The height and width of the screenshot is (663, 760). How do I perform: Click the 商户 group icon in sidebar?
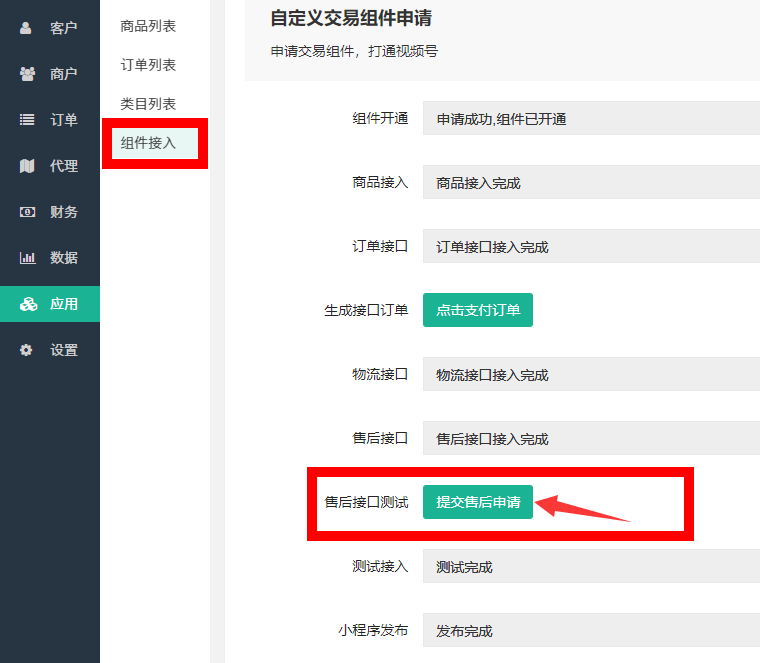(x=27, y=74)
